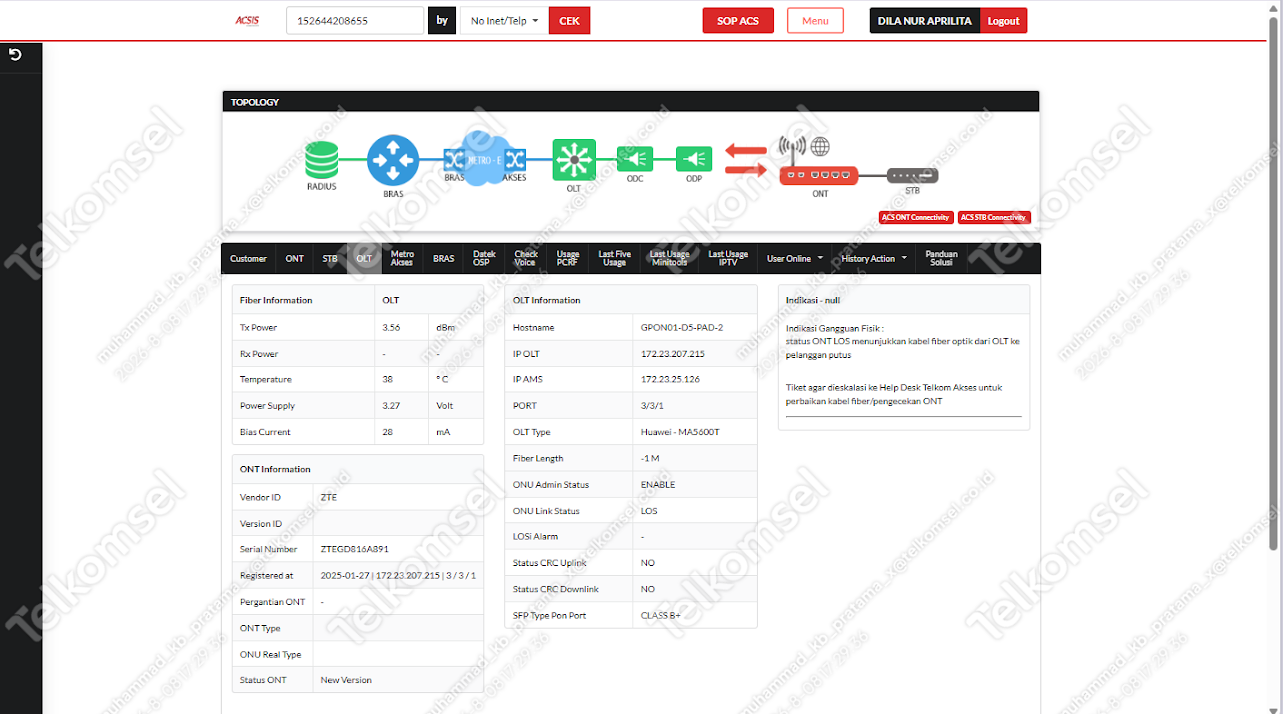Select the Registered at 2025-01-27 value
Image resolution: width=1283 pixels, height=714 pixels.
point(398,575)
